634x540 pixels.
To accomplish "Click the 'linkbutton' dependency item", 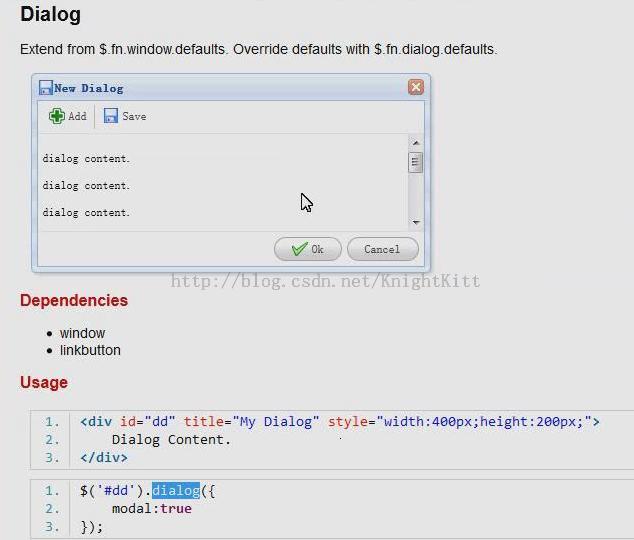I will point(90,350).
